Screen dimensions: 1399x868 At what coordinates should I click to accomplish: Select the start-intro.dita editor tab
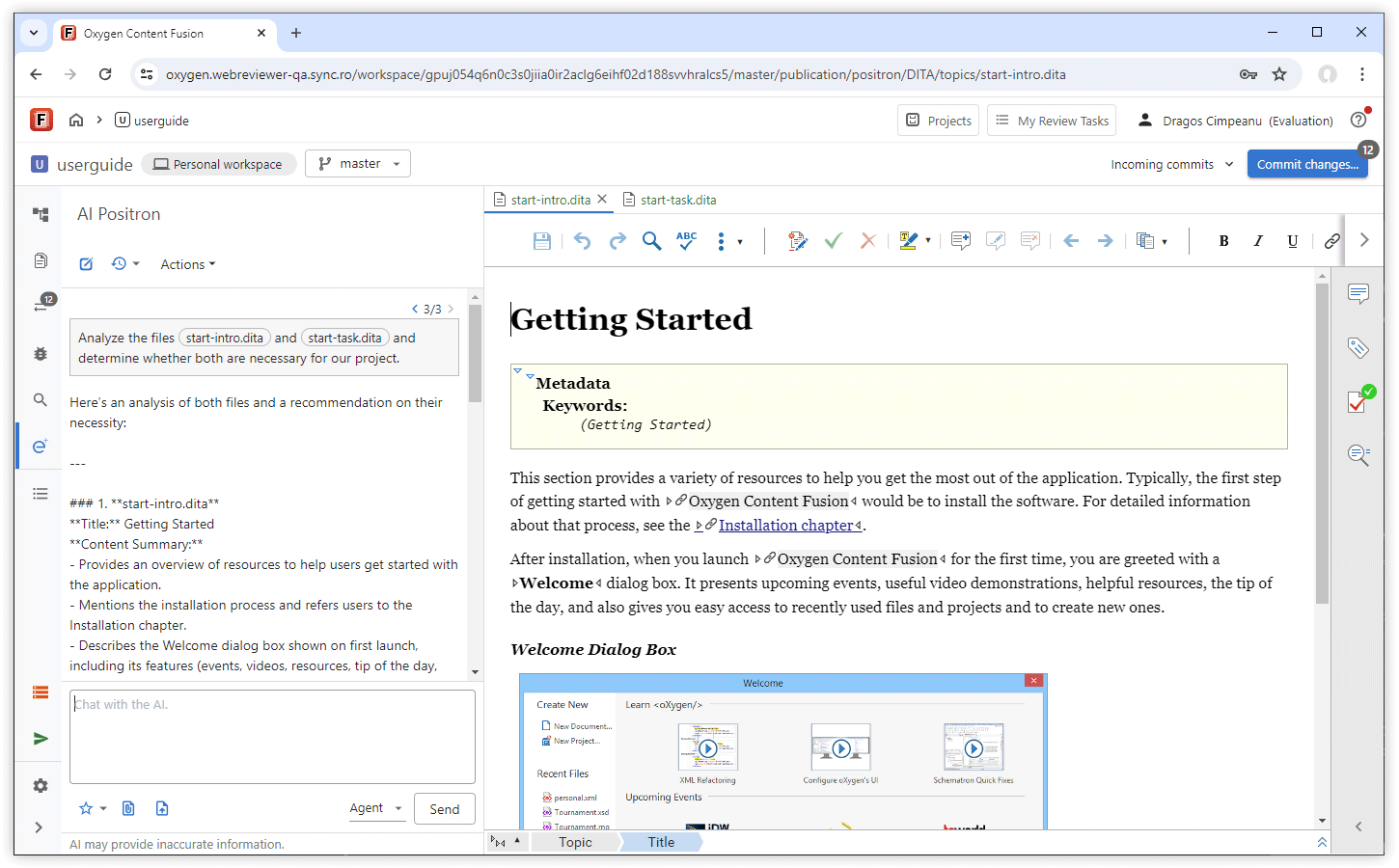click(550, 200)
